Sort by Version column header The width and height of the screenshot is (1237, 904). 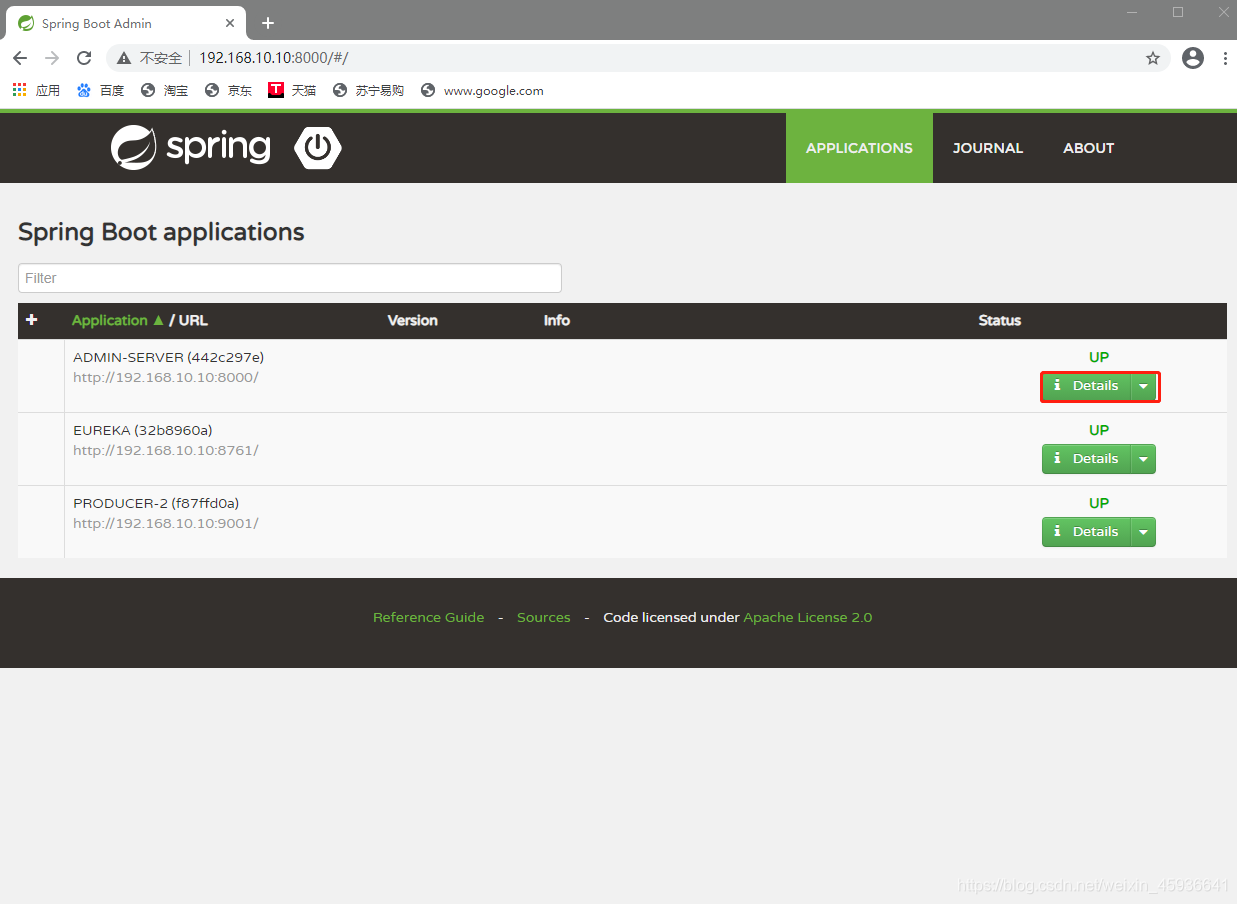pos(413,320)
